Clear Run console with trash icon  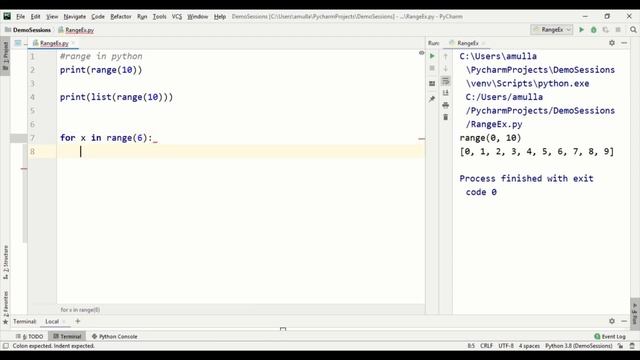[446, 118]
